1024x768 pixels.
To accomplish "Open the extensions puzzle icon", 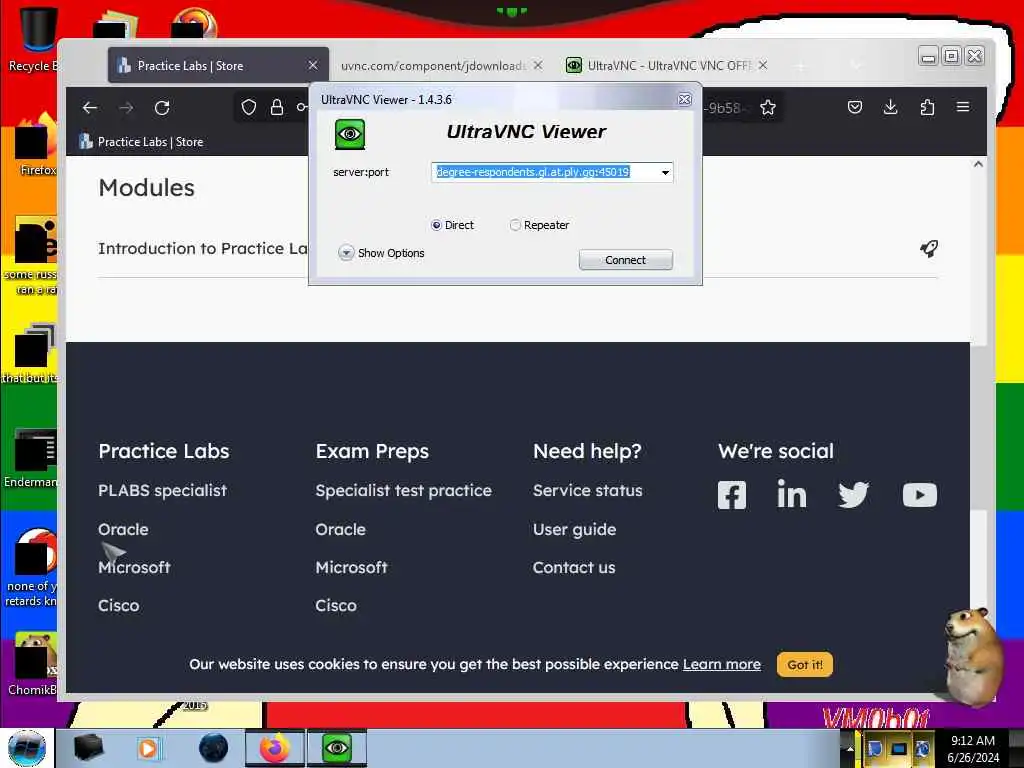I will click(x=927, y=107).
